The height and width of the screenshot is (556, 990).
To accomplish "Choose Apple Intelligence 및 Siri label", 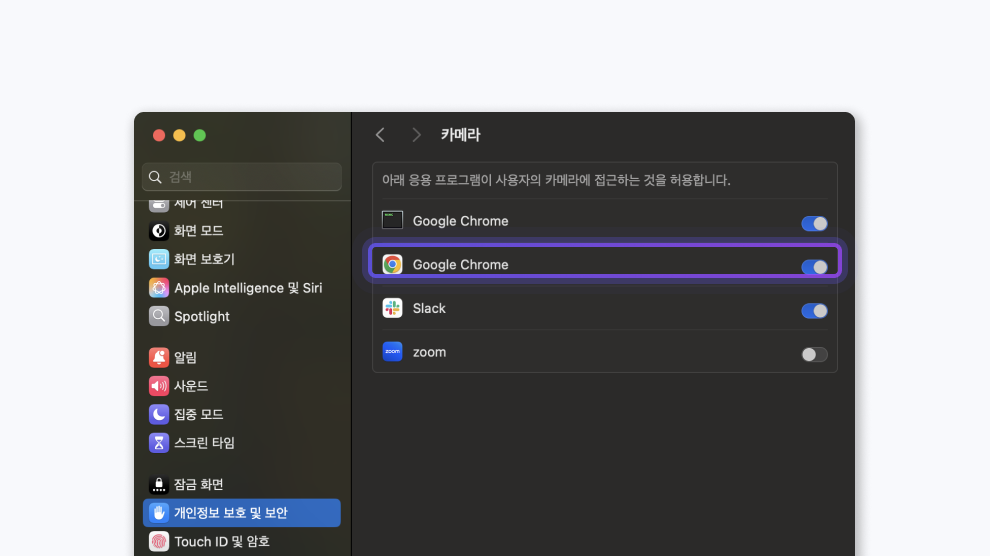I will pos(248,288).
